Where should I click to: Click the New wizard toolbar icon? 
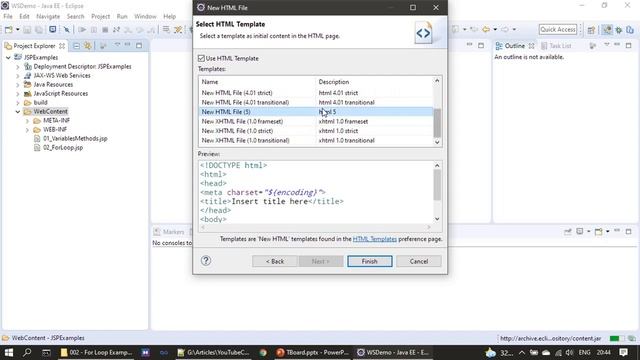(9, 29)
